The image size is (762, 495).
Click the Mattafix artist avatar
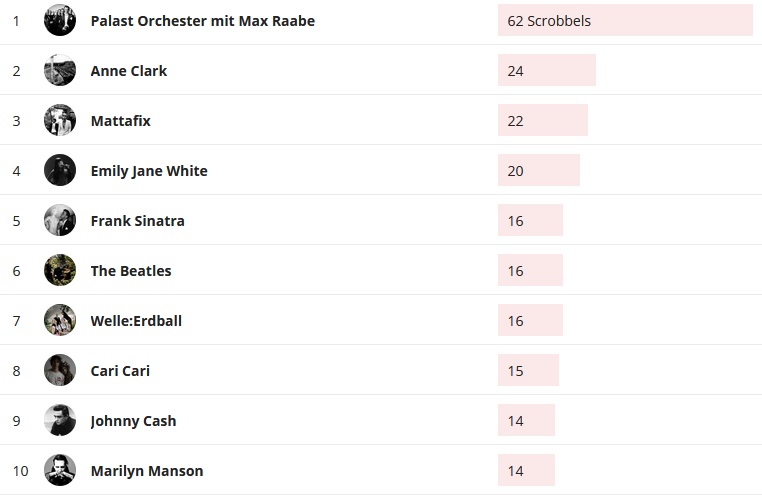(60, 120)
